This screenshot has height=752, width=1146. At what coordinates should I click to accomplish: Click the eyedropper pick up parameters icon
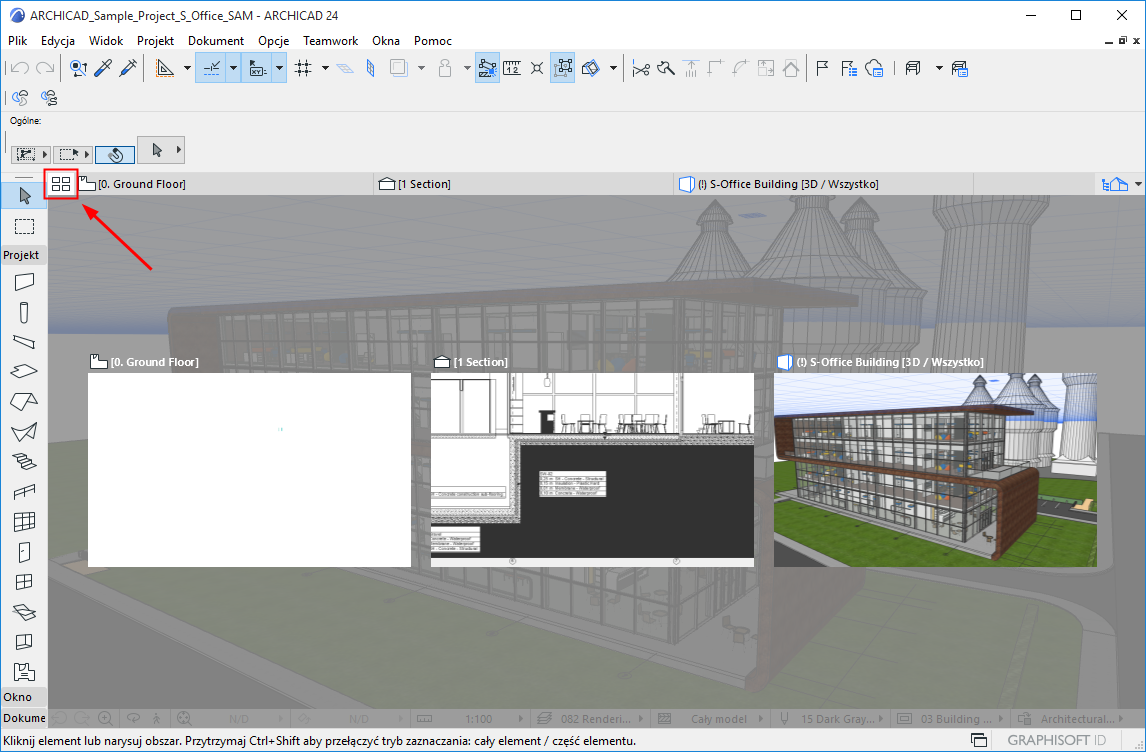click(x=103, y=68)
